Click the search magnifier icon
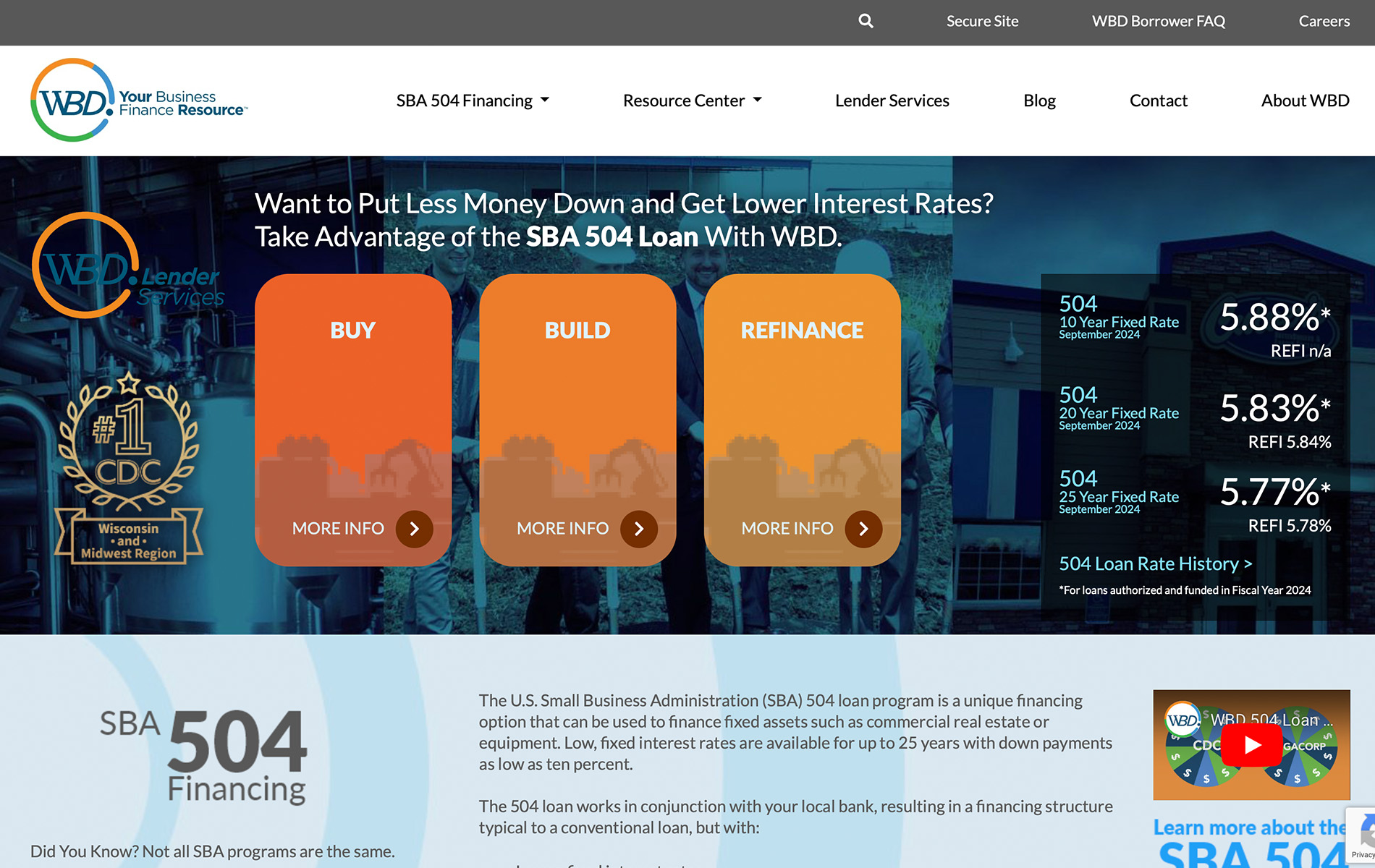1375x868 pixels. coord(866,22)
